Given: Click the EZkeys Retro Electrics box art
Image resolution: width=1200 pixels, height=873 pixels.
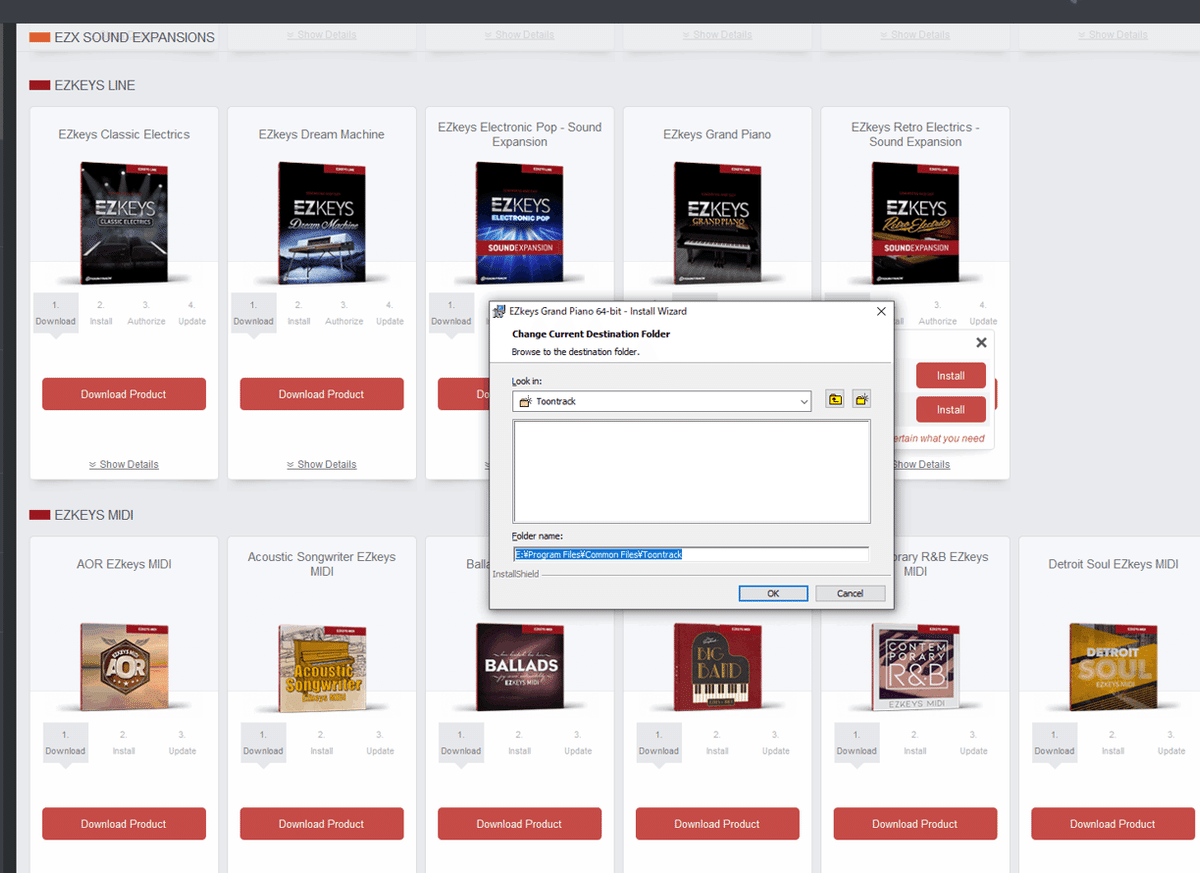Looking at the screenshot, I should [x=915, y=222].
